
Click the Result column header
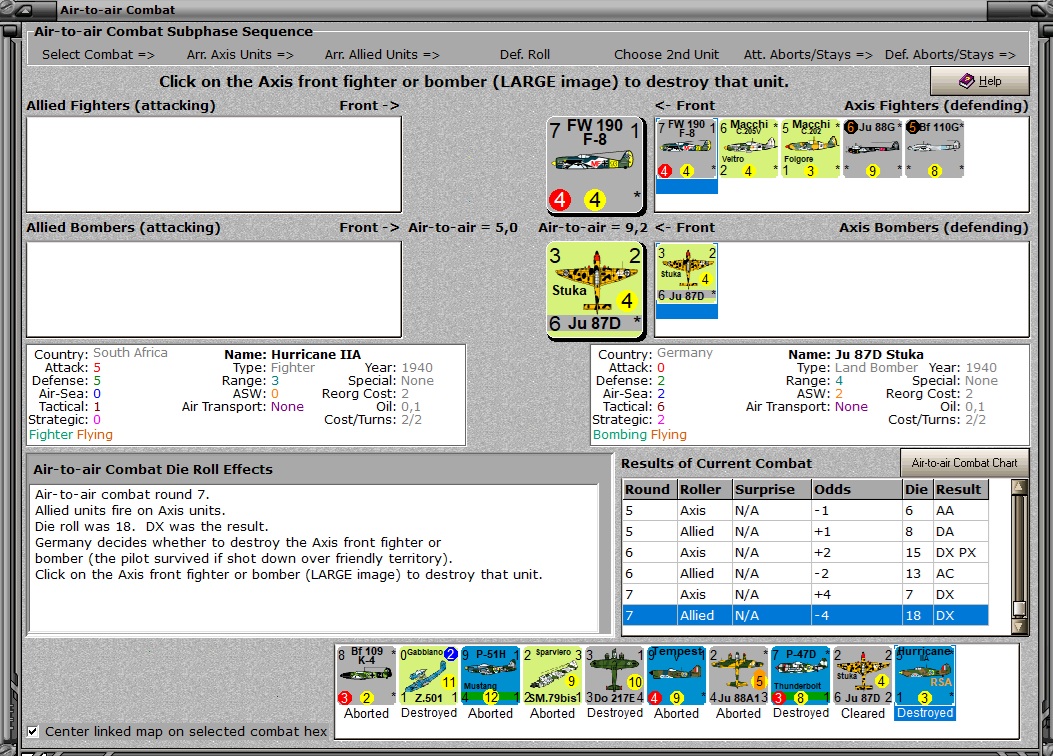(x=960, y=489)
